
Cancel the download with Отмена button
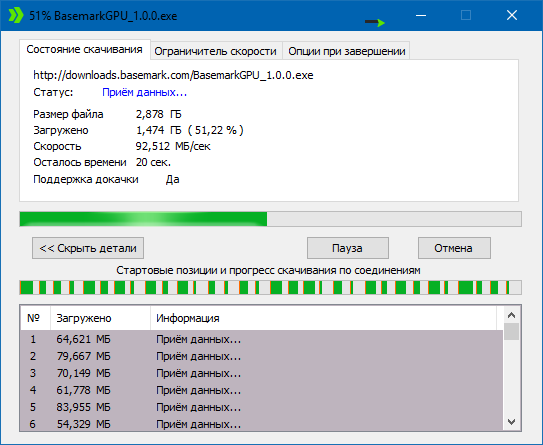coord(454,248)
